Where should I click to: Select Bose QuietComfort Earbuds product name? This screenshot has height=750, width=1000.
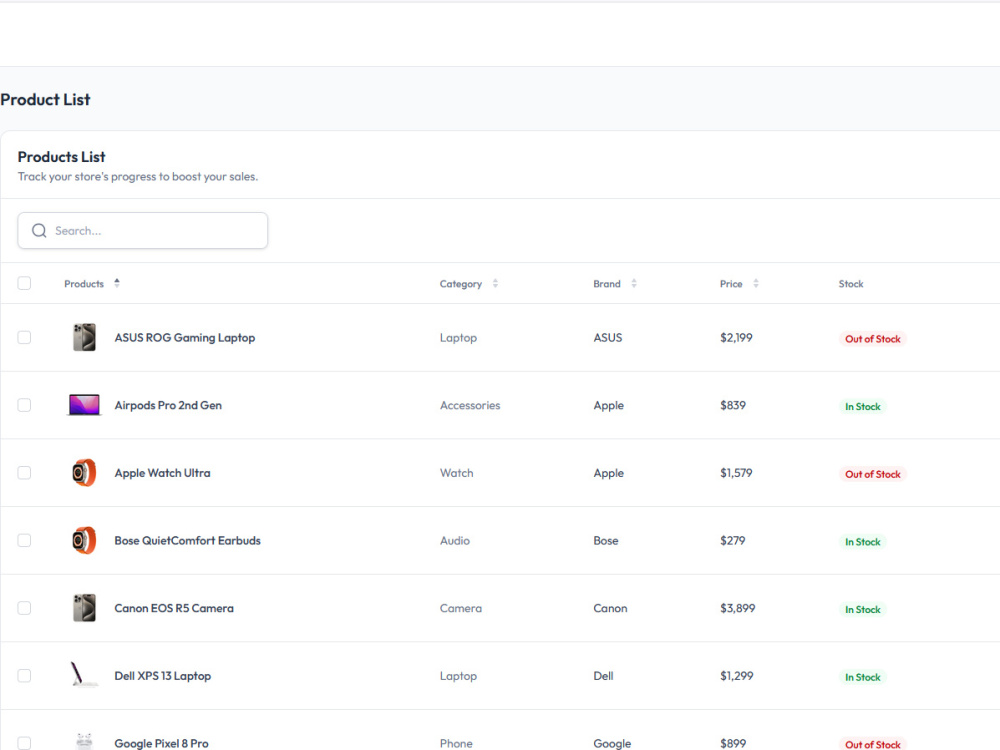click(188, 540)
